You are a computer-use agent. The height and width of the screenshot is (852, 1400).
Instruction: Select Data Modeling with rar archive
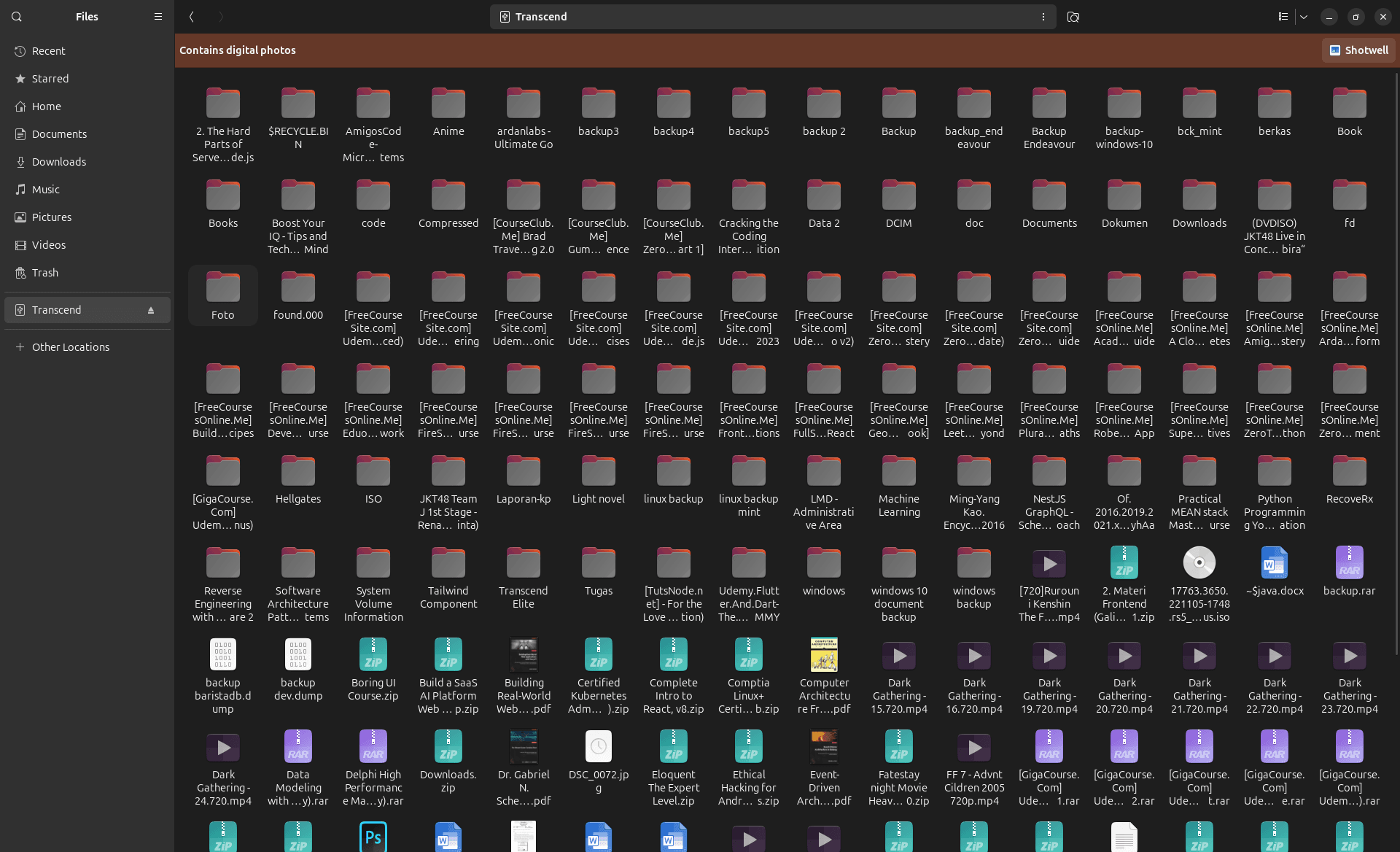298,769
